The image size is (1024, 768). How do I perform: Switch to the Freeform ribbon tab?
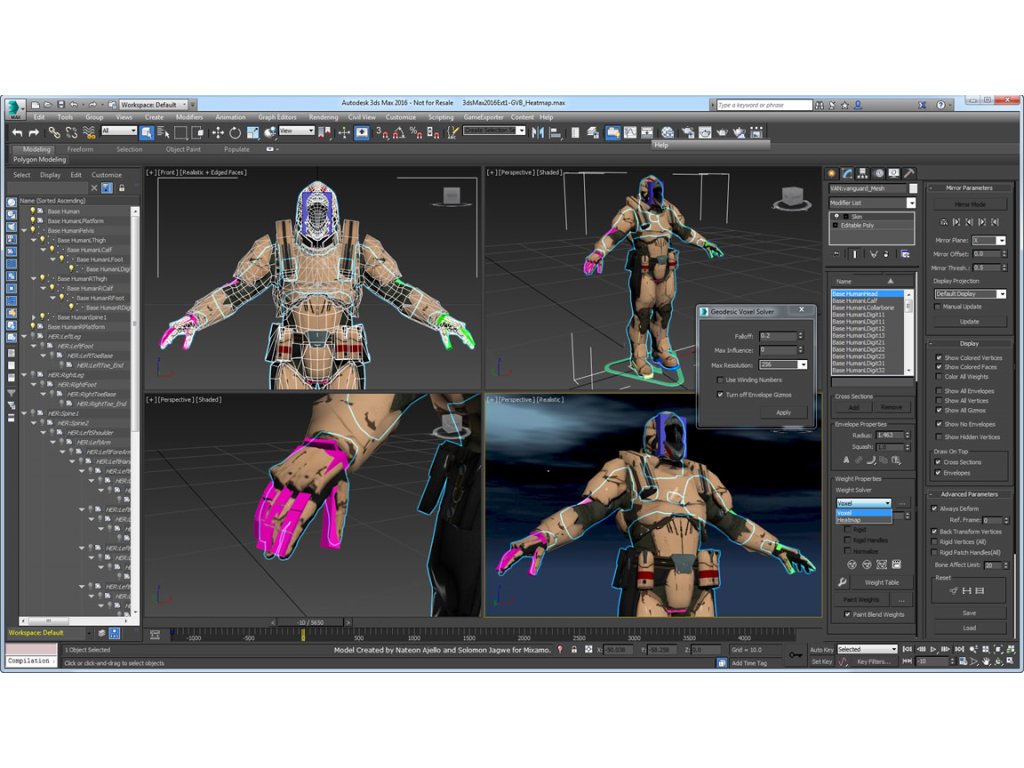(80, 149)
